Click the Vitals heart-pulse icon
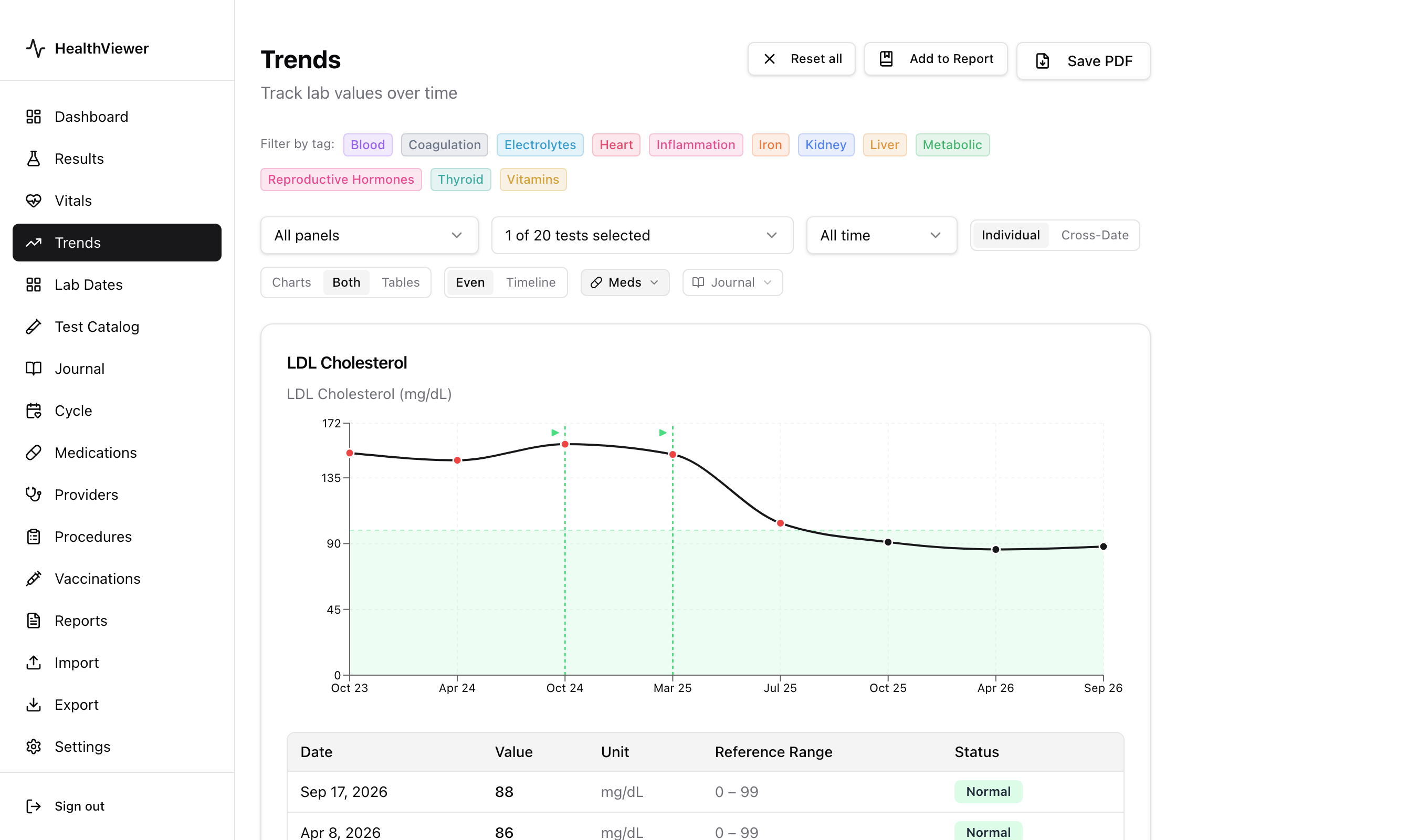Image resolution: width=1428 pixels, height=840 pixels. (34, 201)
